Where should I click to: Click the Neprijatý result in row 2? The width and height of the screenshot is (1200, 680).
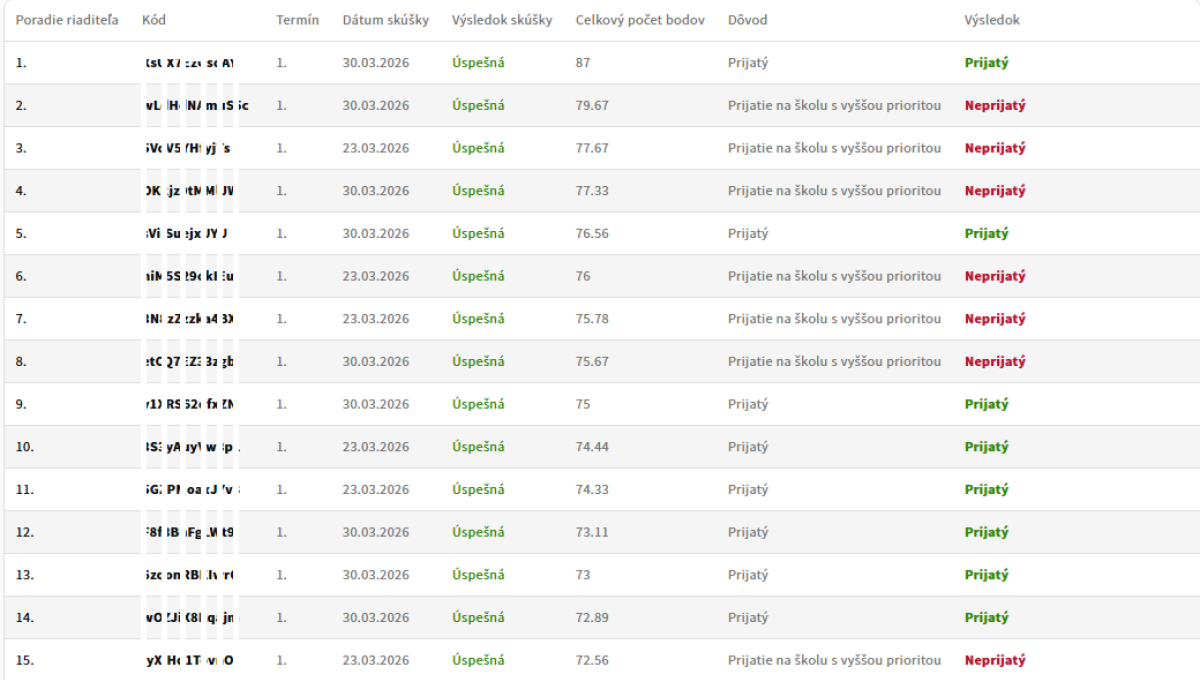click(995, 105)
